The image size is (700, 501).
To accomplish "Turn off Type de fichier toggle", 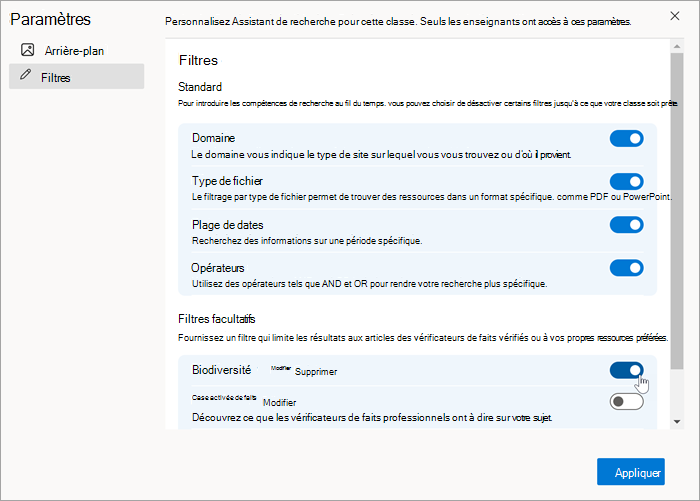I will pos(626,181).
